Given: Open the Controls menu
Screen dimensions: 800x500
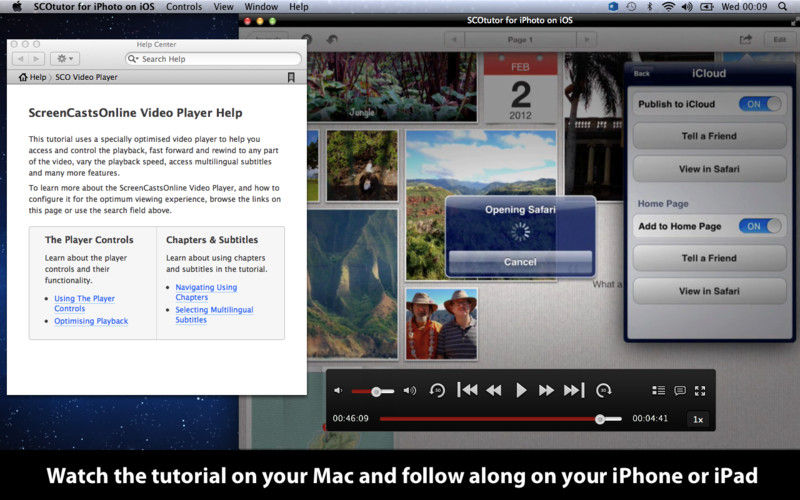Looking at the screenshot, I should tap(184, 7).
